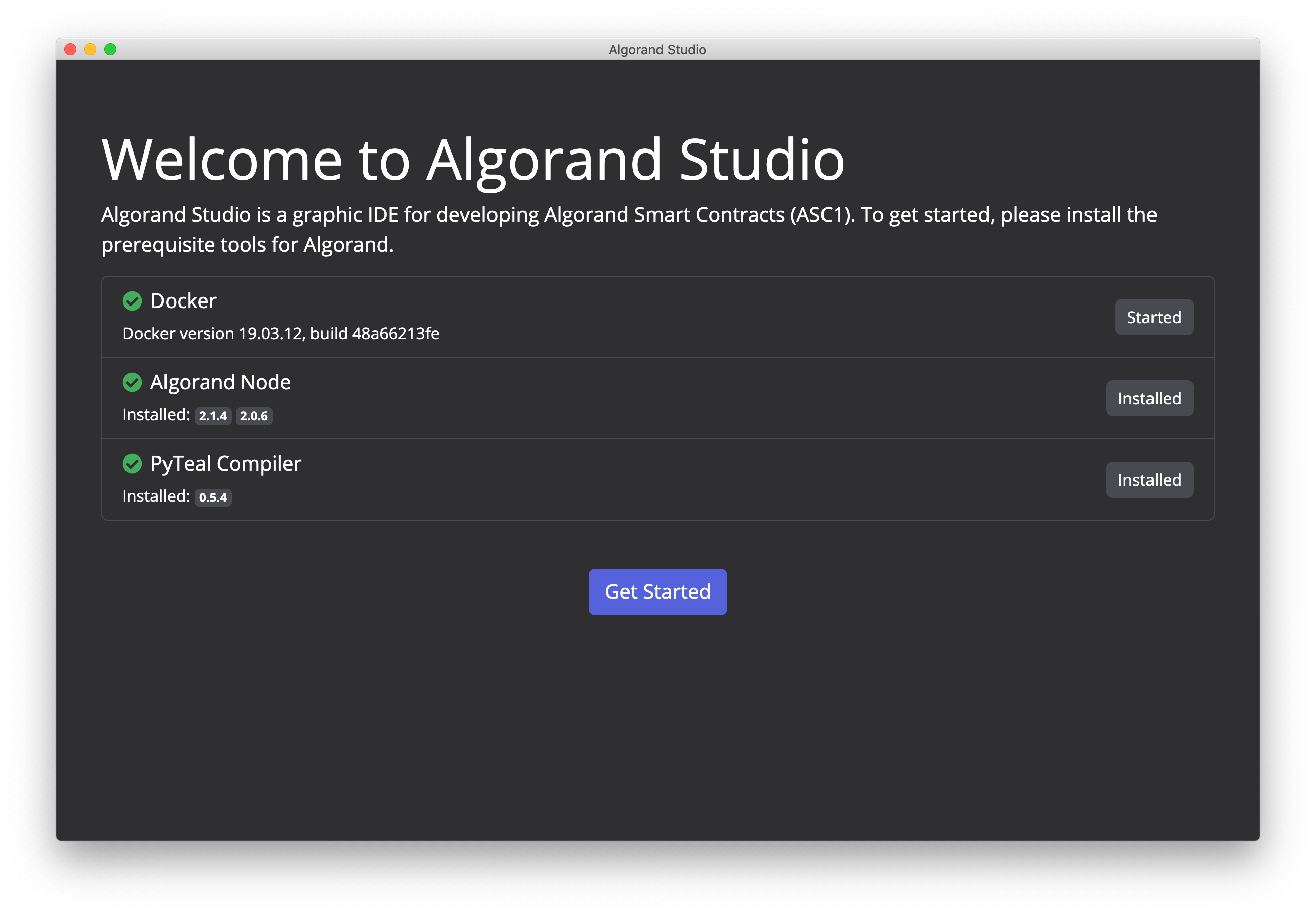Viewport: 1316px width, 915px height.
Task: Click the green check icon beside PyTeal Compiler
Action: point(133,464)
